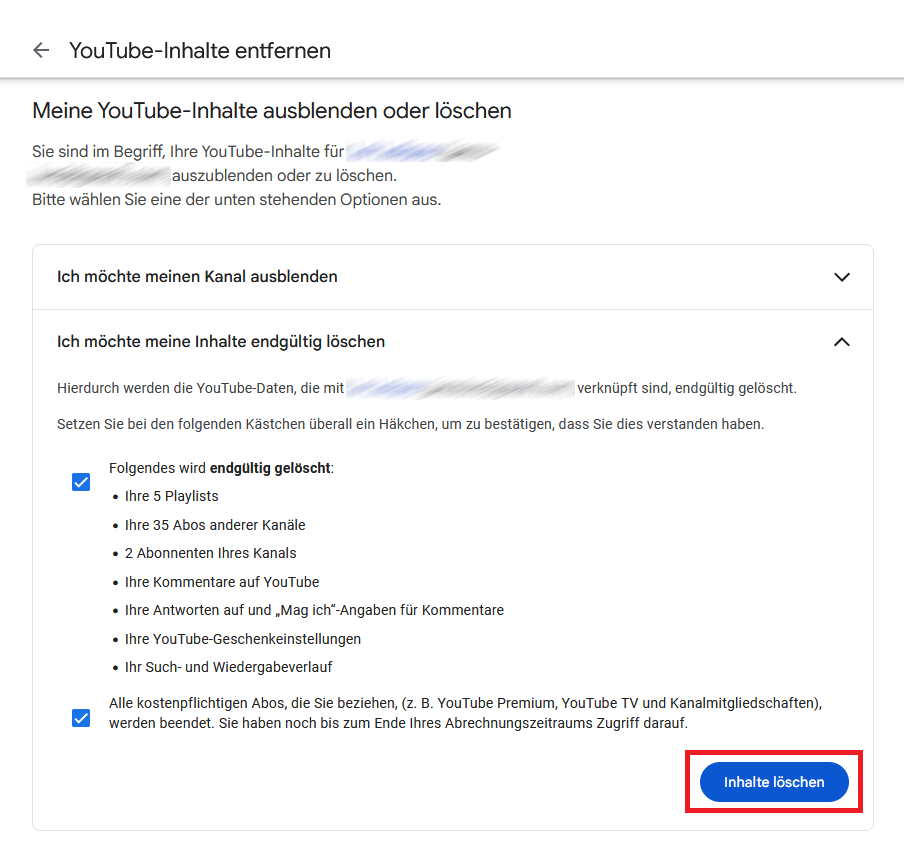Screen dimensions: 904x842
Task: Uncheck the paid subscriptions 'kostenpflichtigen Abos' checkbox
Action: click(x=81, y=718)
